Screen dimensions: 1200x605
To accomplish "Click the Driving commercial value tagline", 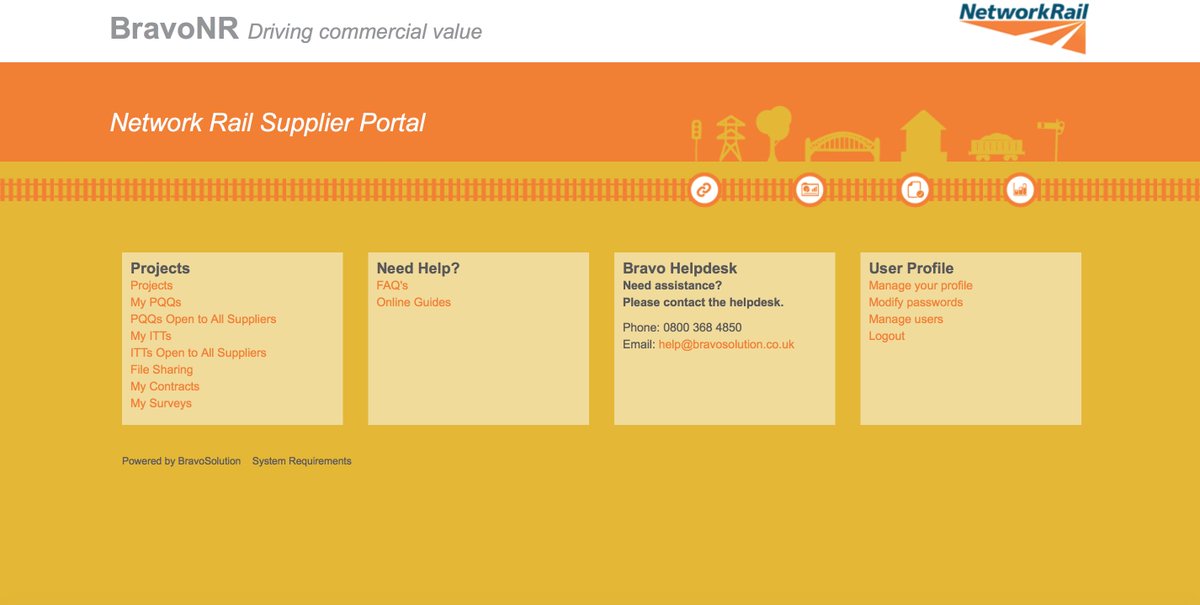I will (365, 32).
